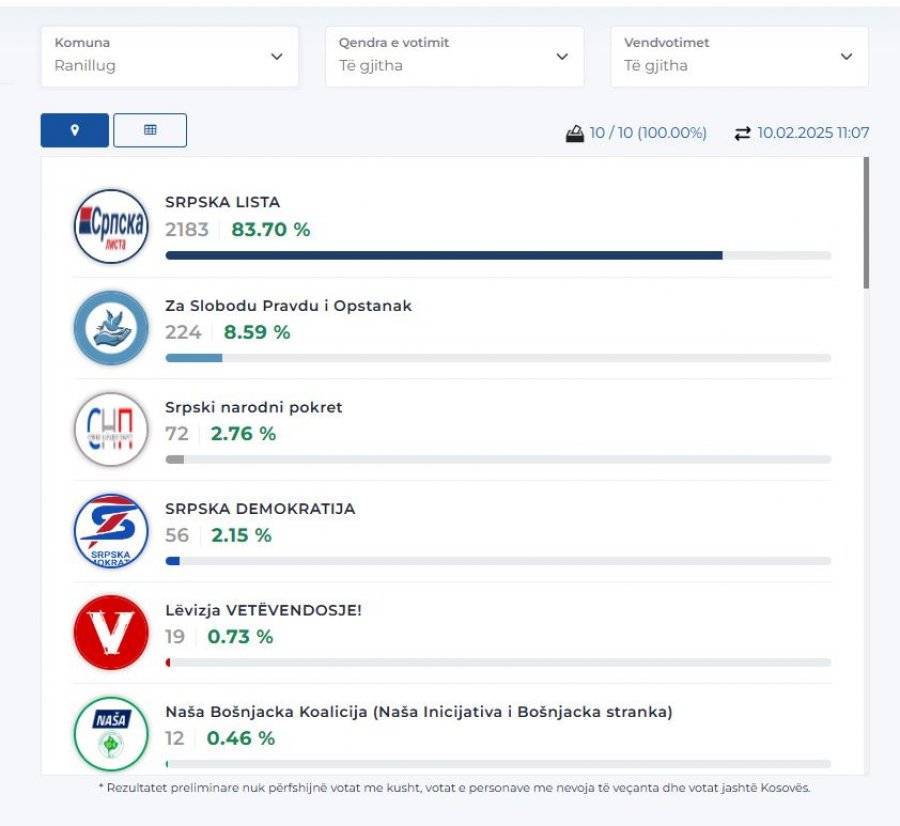The image size is (900, 826).
Task: Click the '224' vote count
Action: point(184,332)
